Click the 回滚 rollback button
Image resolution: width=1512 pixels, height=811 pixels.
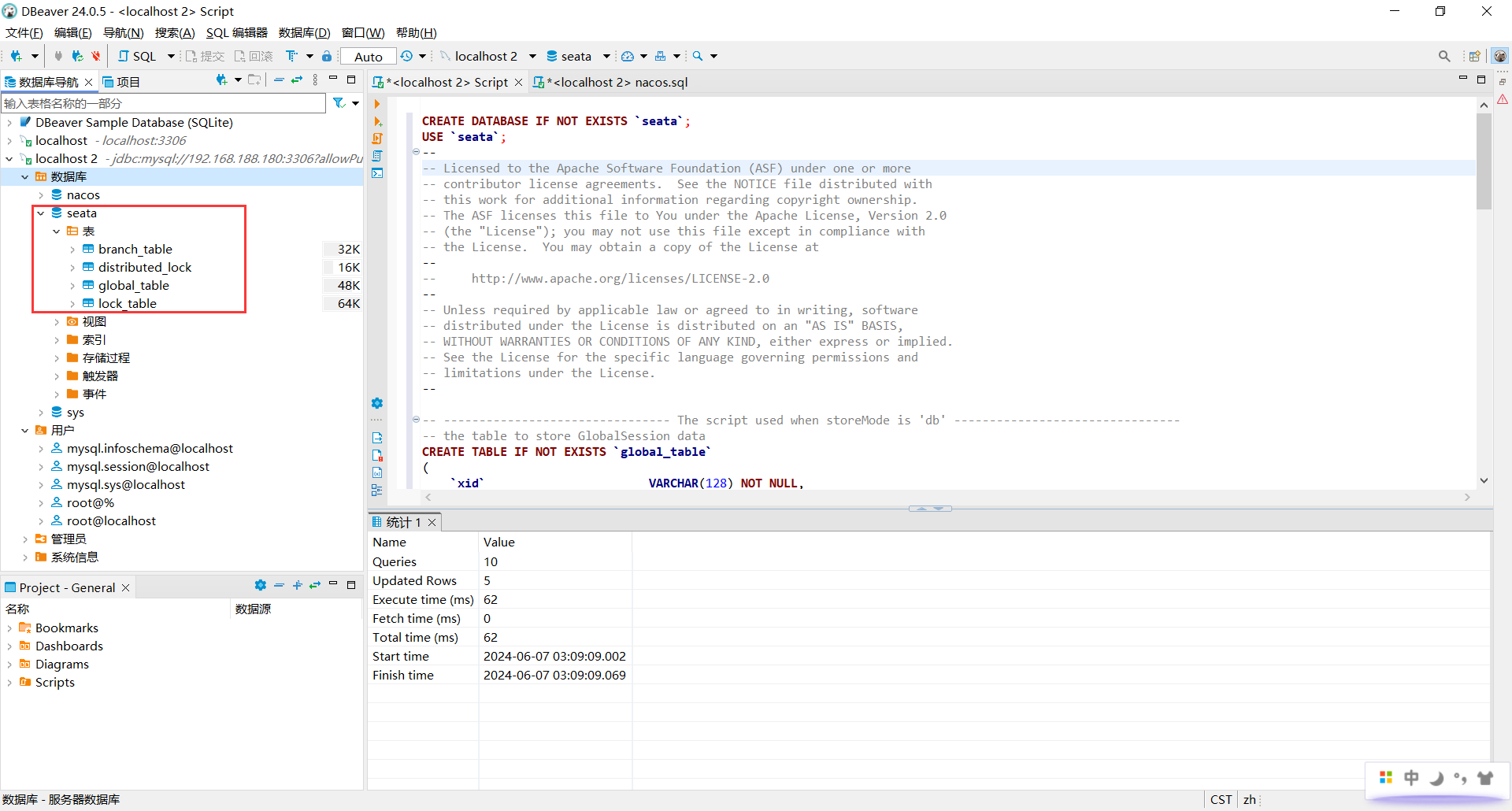pyautogui.click(x=253, y=56)
